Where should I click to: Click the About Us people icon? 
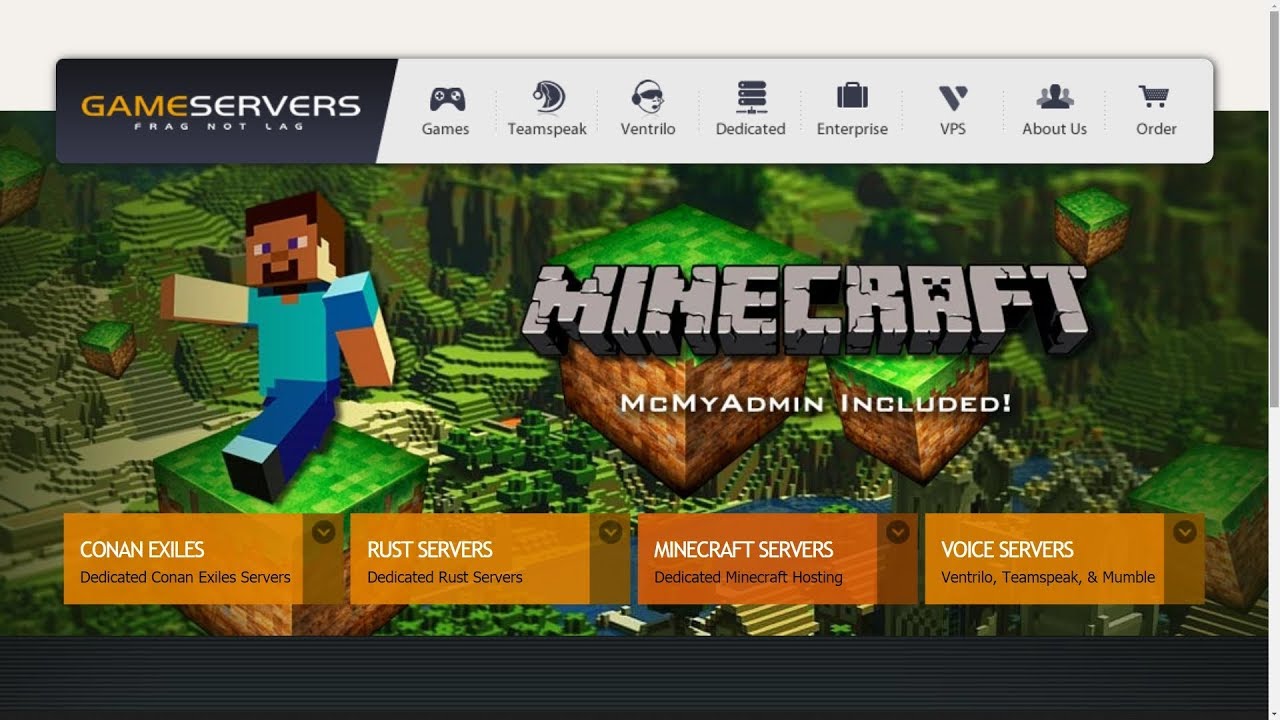coord(1055,97)
